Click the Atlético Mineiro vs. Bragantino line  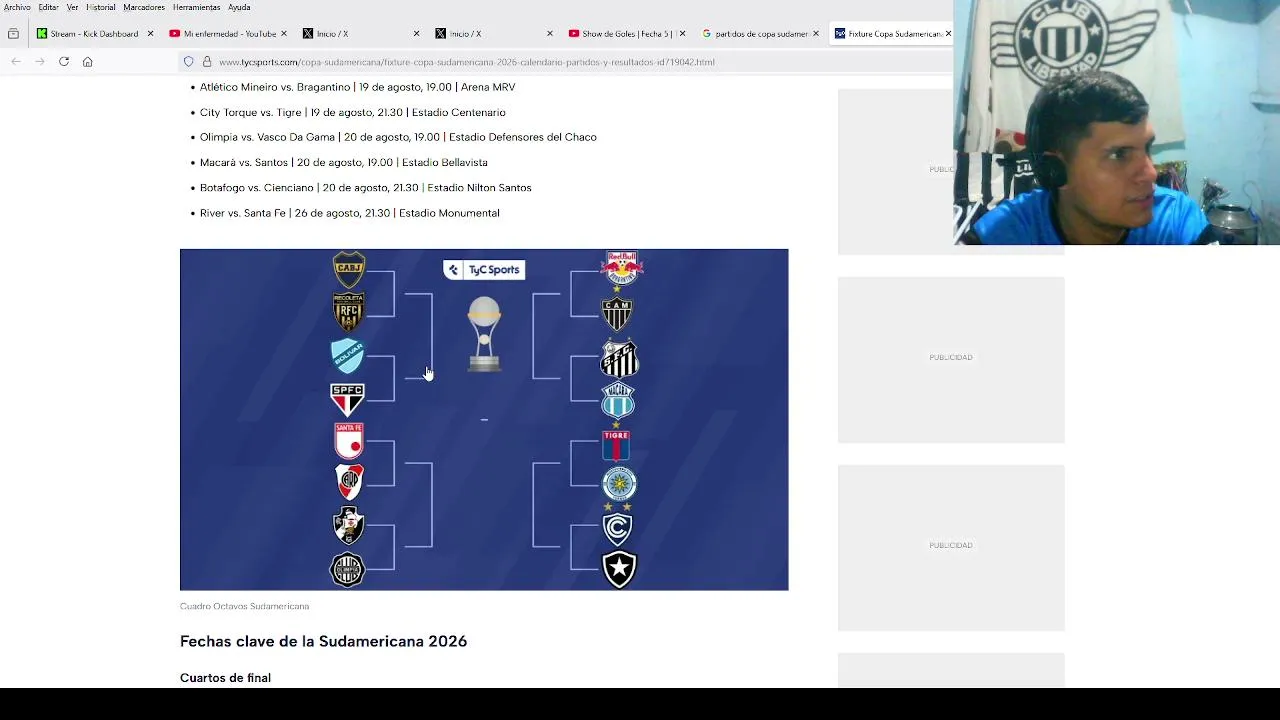point(358,87)
